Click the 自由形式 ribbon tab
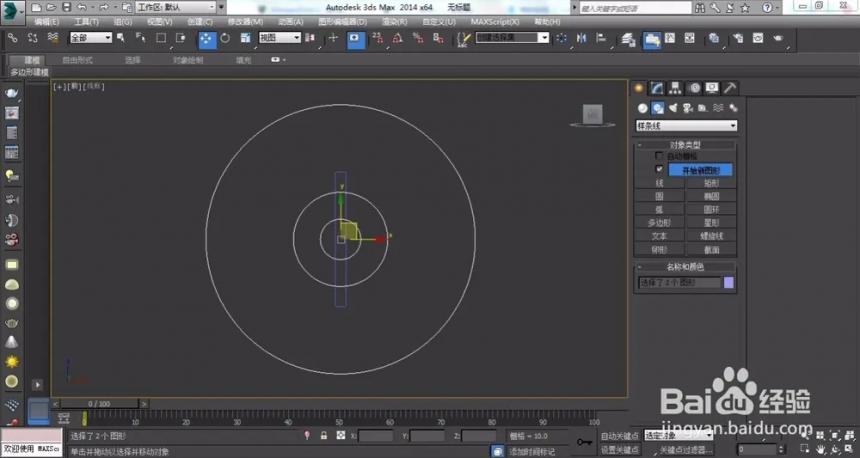This screenshot has width=860, height=458. (x=77, y=60)
